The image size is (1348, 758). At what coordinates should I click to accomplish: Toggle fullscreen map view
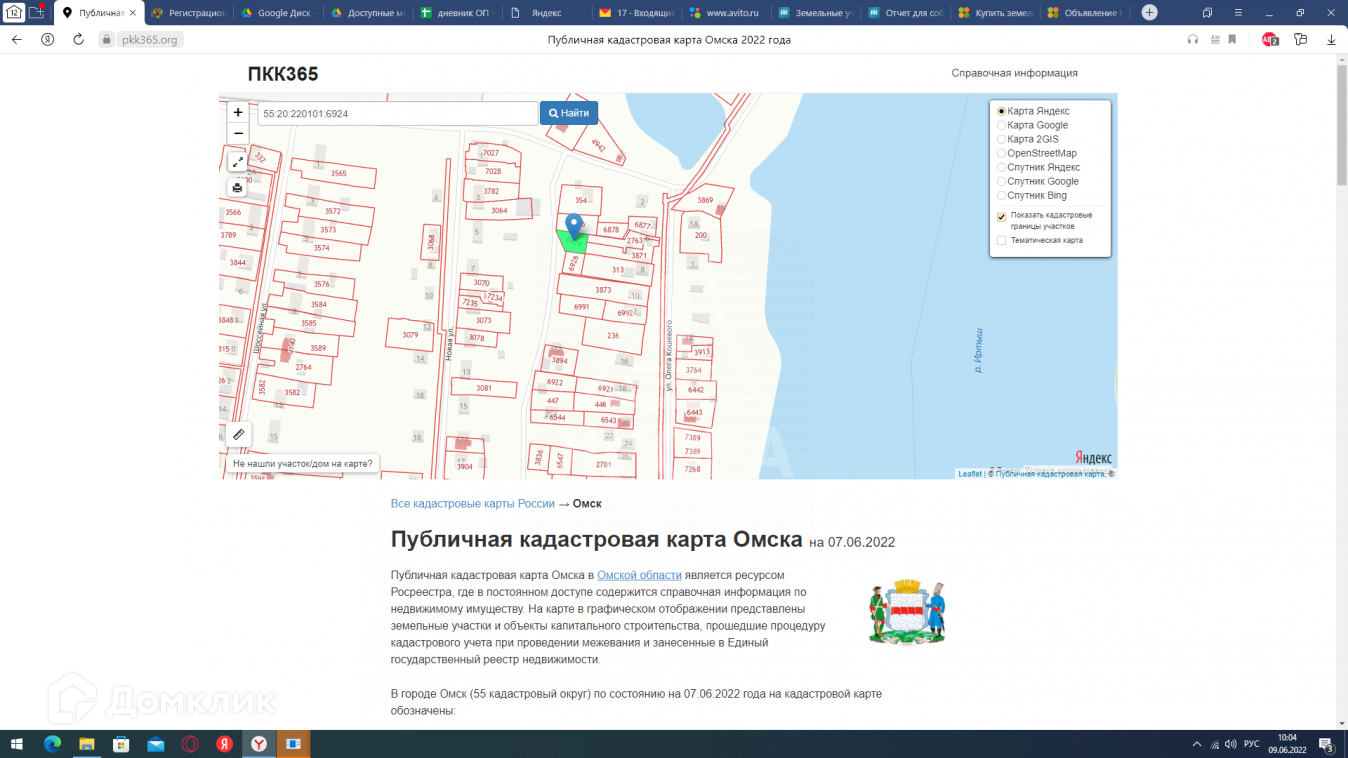click(x=238, y=162)
